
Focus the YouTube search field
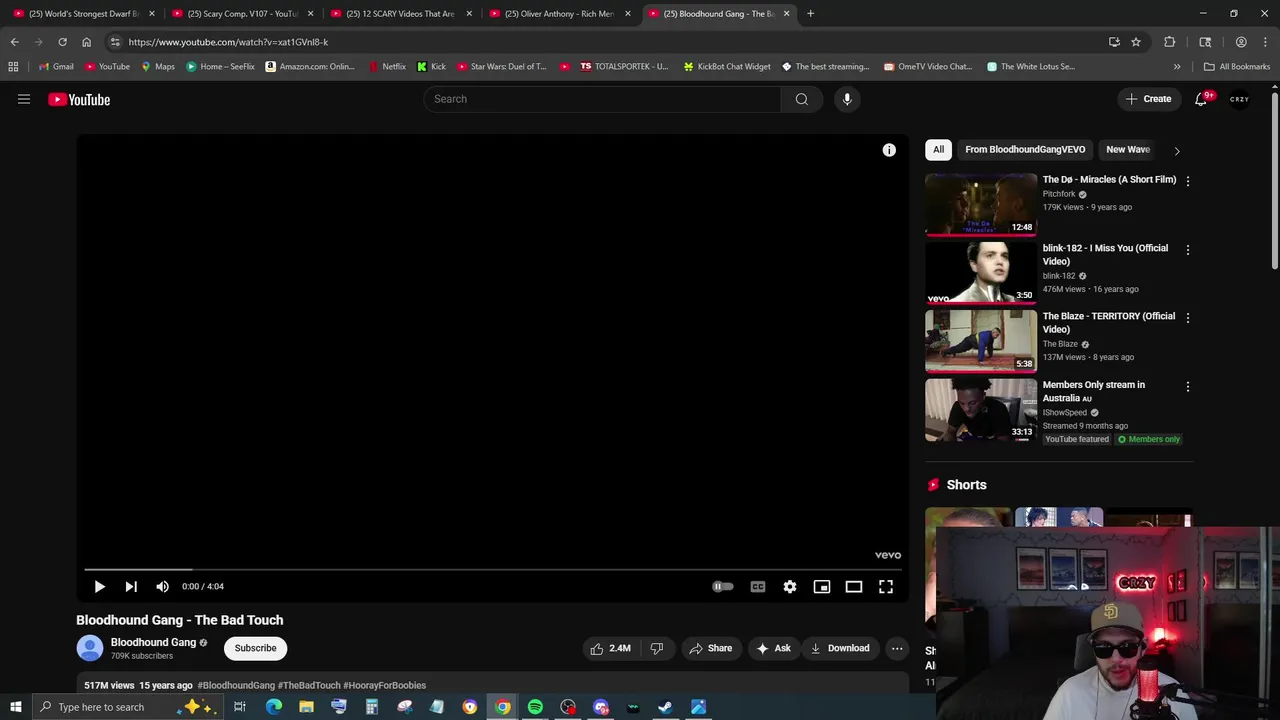point(602,99)
